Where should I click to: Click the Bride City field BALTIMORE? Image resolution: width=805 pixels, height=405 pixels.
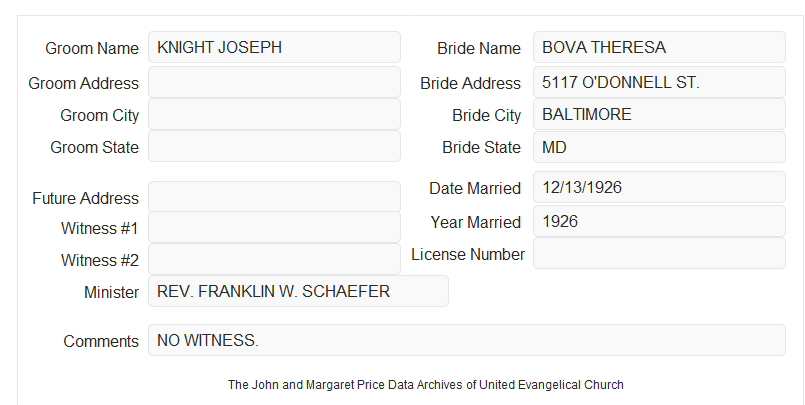[x=659, y=114]
